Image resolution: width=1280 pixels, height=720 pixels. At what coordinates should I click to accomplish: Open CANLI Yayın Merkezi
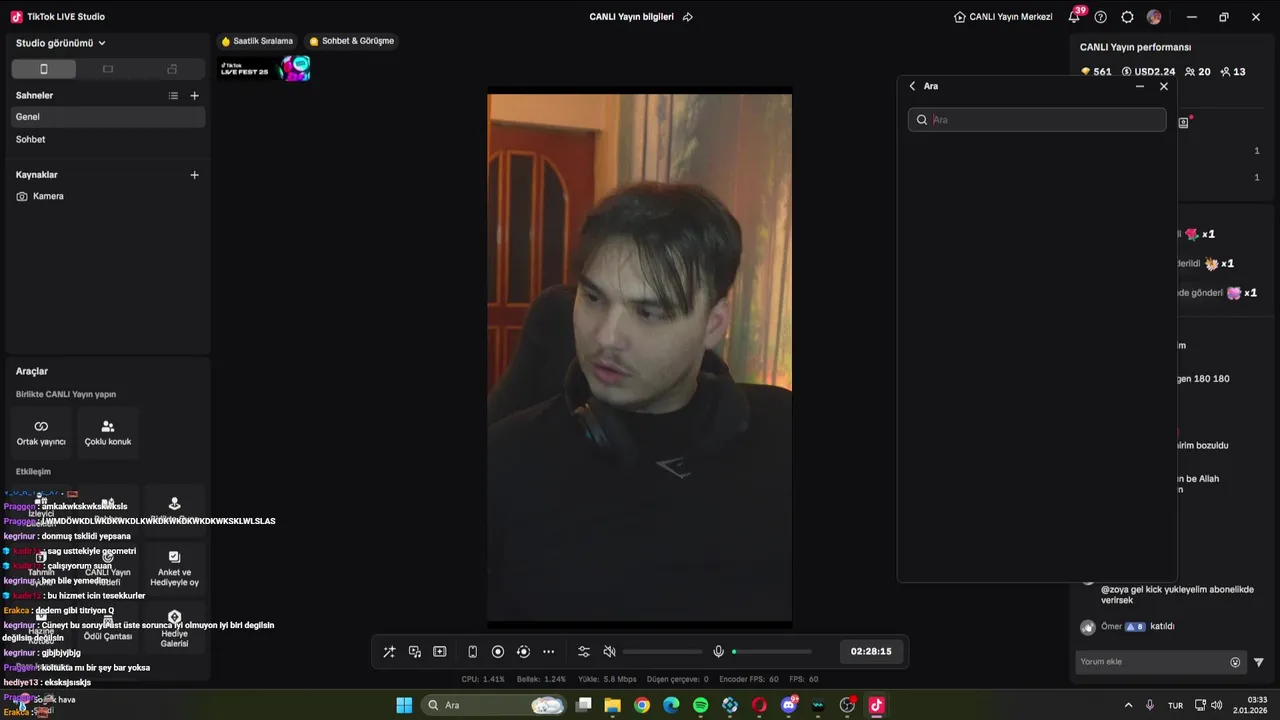pos(1003,17)
